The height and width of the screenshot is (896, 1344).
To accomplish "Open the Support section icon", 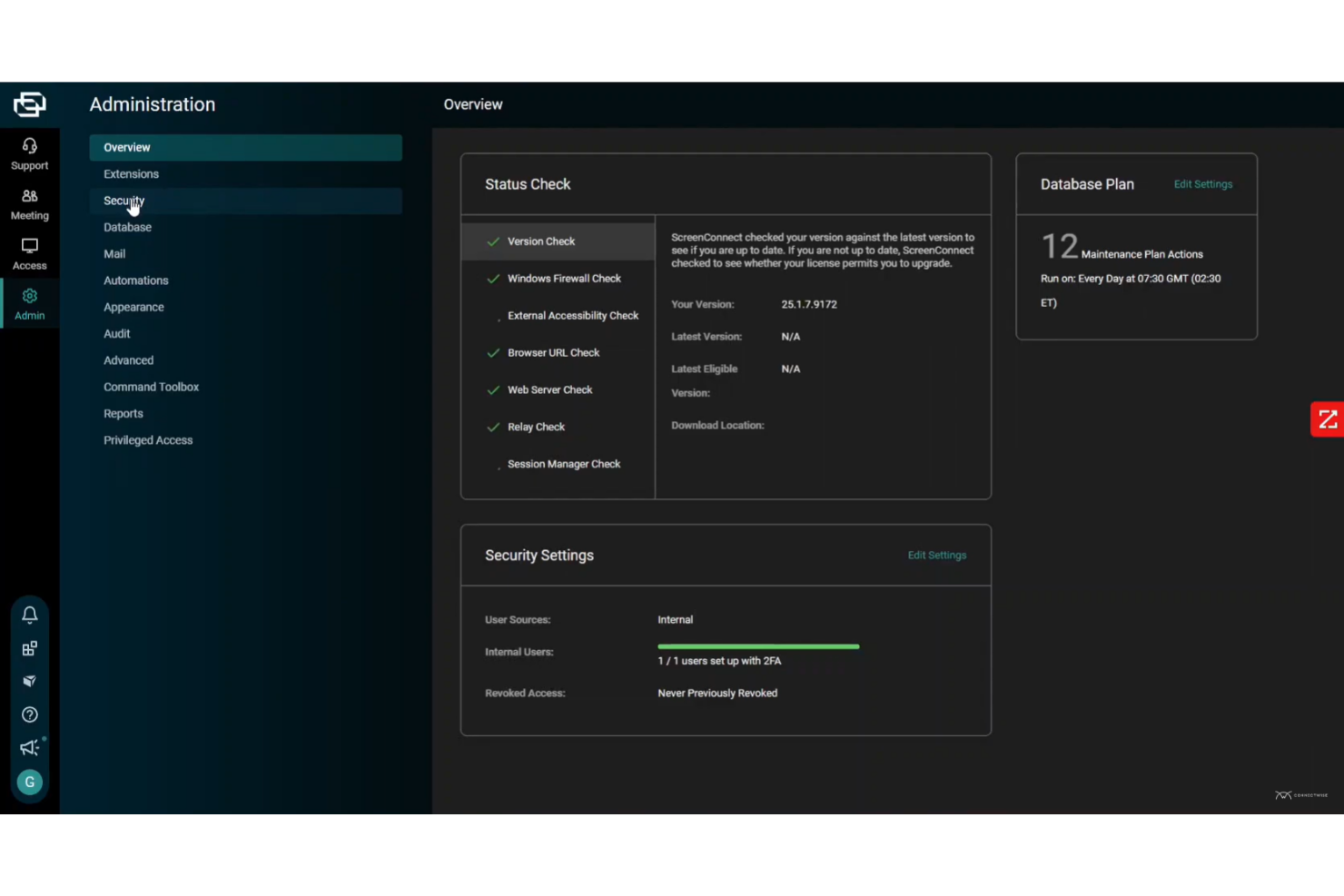I will click(29, 153).
